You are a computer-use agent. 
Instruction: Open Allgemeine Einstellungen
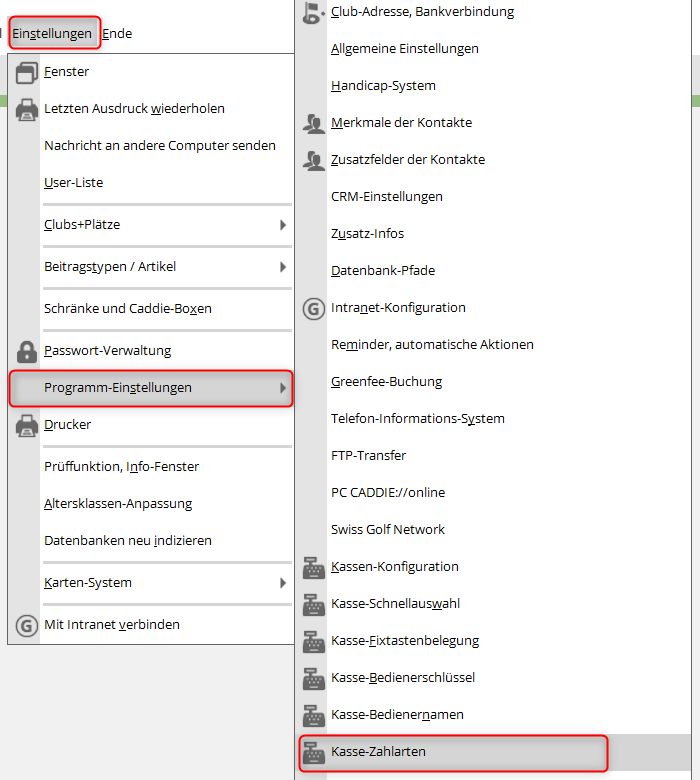click(404, 49)
